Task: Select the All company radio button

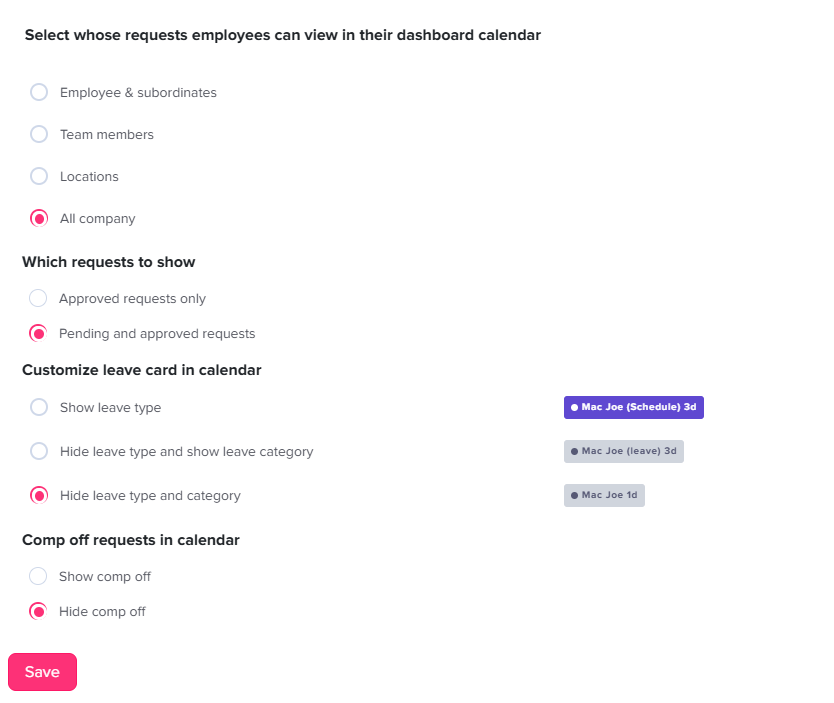Action: click(x=39, y=218)
